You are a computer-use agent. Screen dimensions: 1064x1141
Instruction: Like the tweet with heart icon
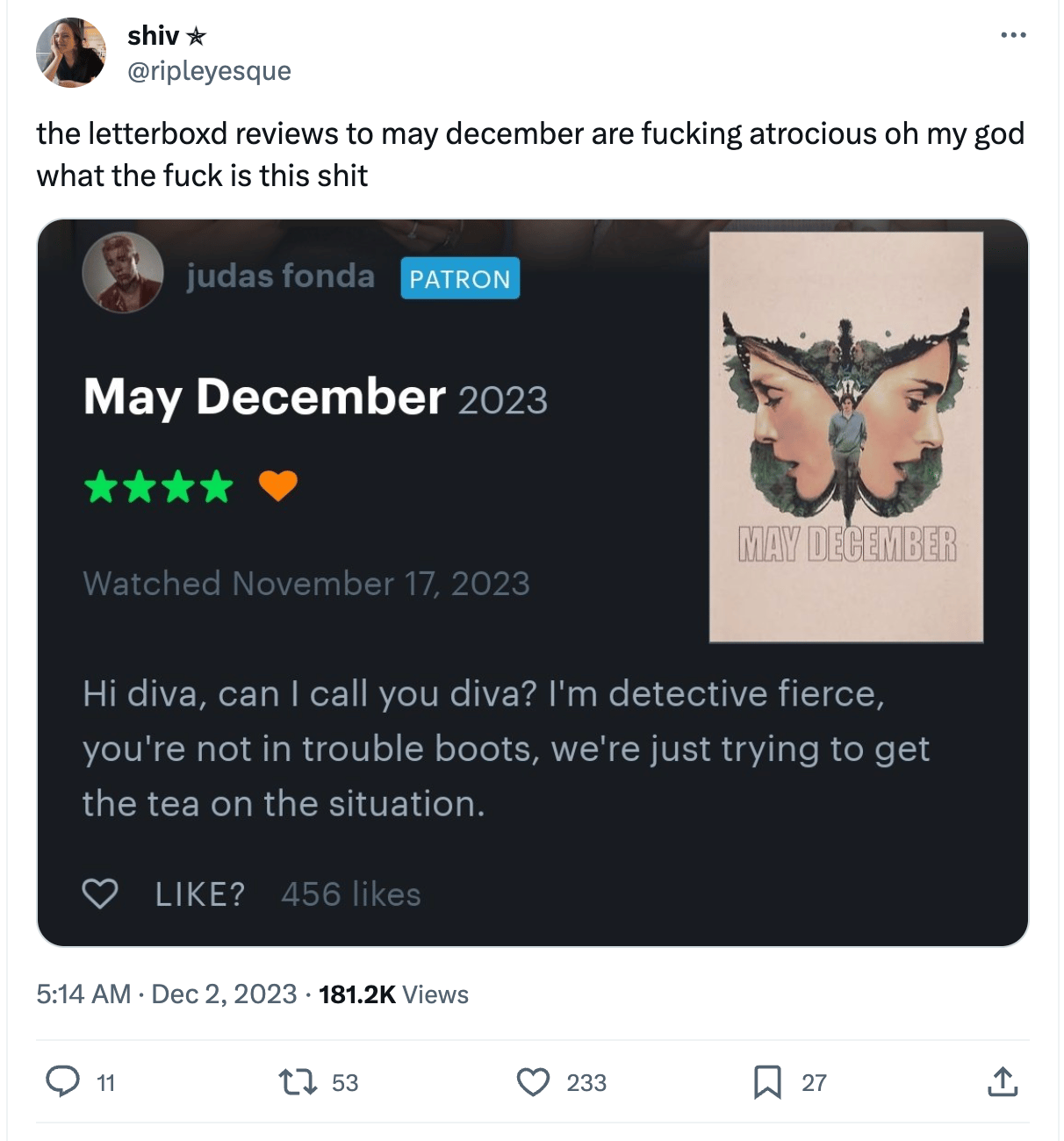[x=533, y=1082]
